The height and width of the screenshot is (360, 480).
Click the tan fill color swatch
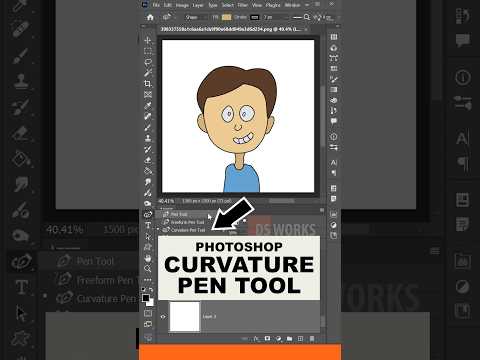(227, 17)
